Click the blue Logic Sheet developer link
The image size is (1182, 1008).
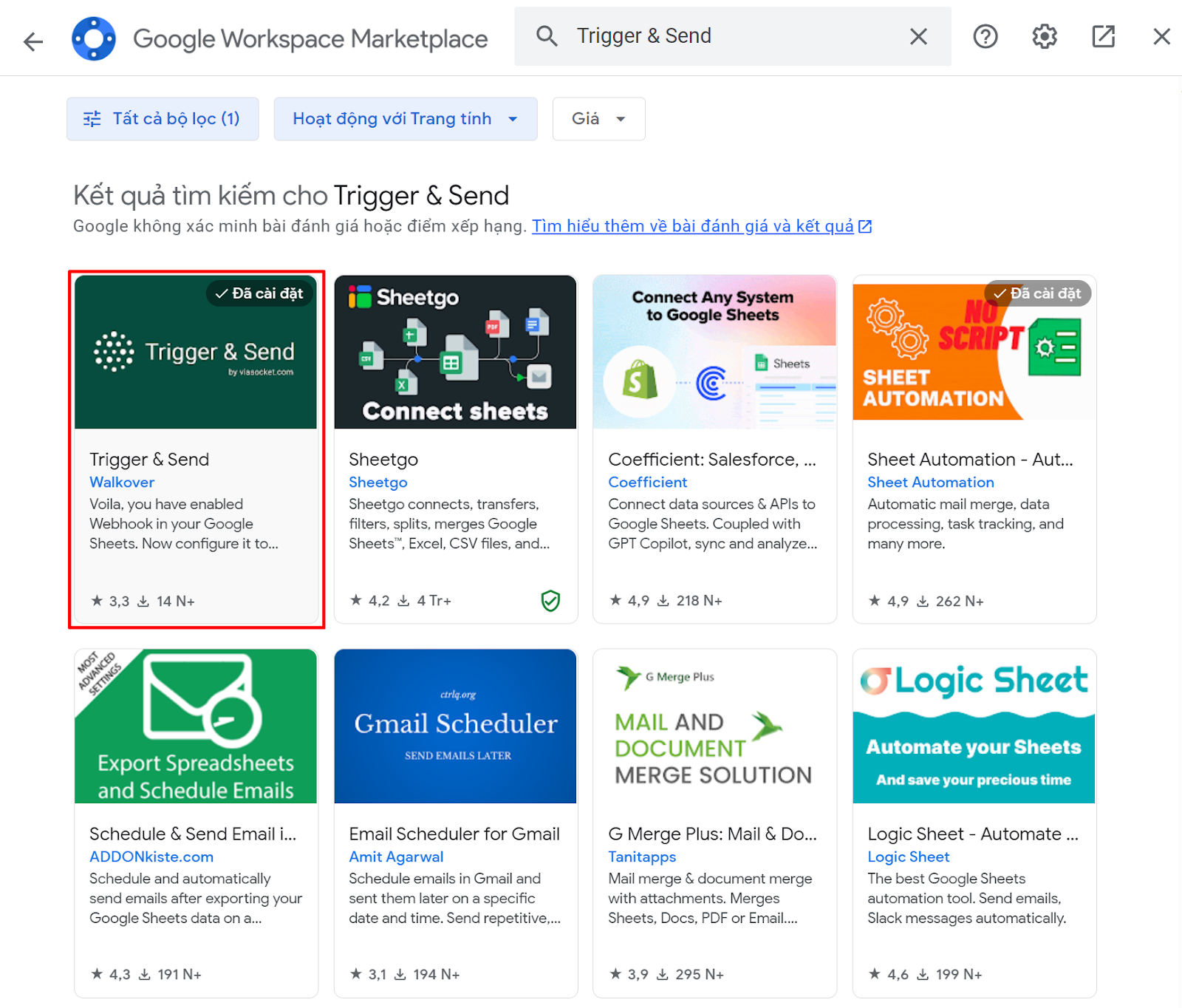(x=909, y=857)
